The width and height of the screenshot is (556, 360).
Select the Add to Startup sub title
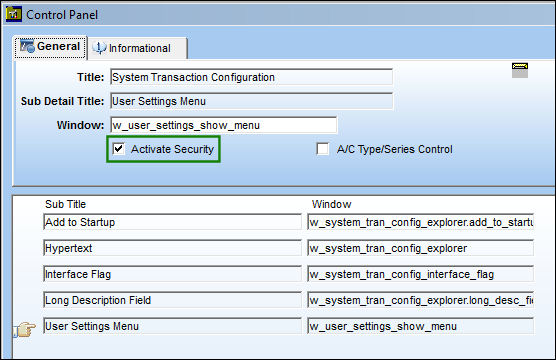pos(173,222)
